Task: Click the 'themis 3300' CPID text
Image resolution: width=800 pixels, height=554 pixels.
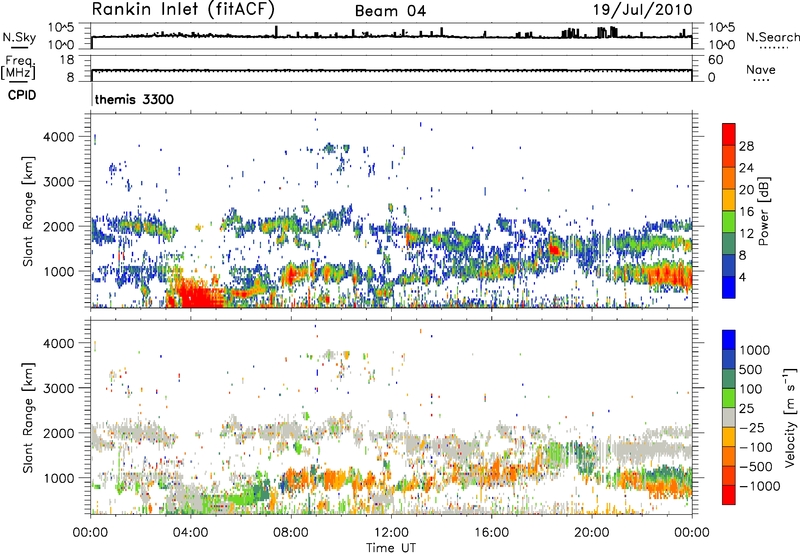Action: tap(134, 99)
